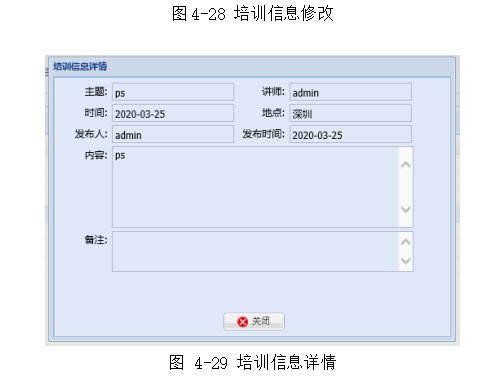Screen dimensions: 497x380
Task: Click the caption 图 4-29 培训信息详情
Action: [253, 362]
